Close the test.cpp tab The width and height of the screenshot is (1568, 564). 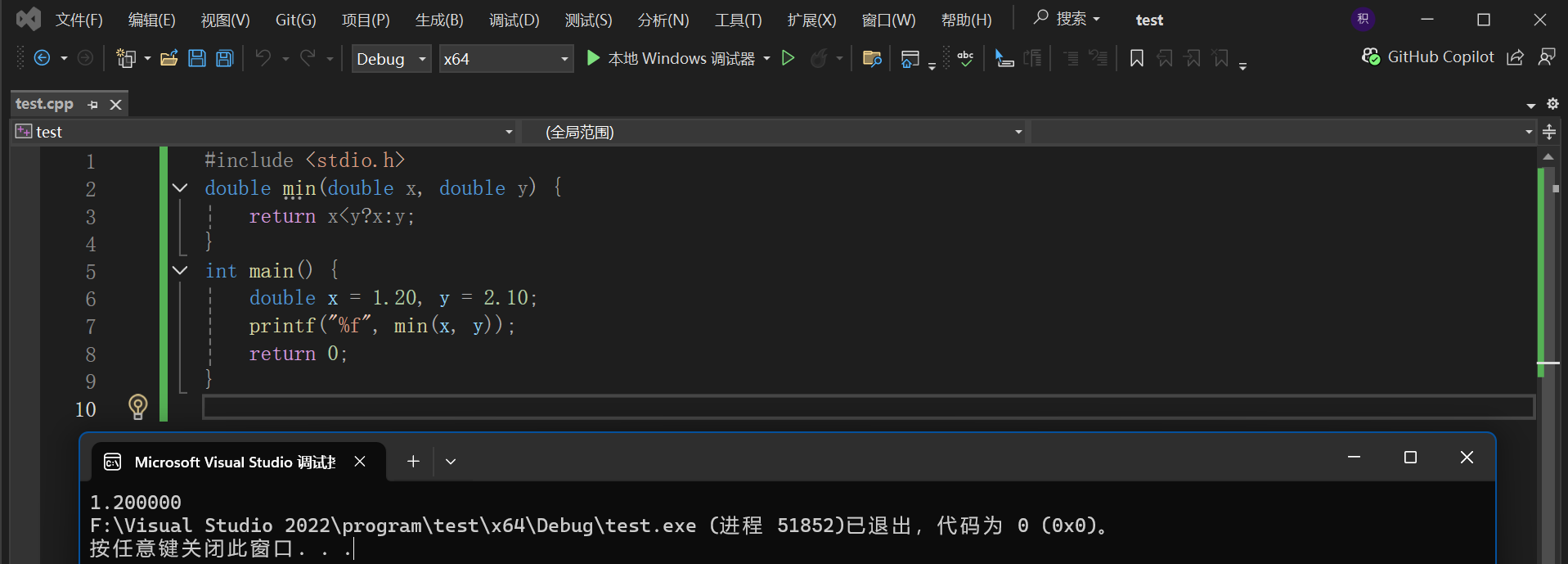(116, 105)
